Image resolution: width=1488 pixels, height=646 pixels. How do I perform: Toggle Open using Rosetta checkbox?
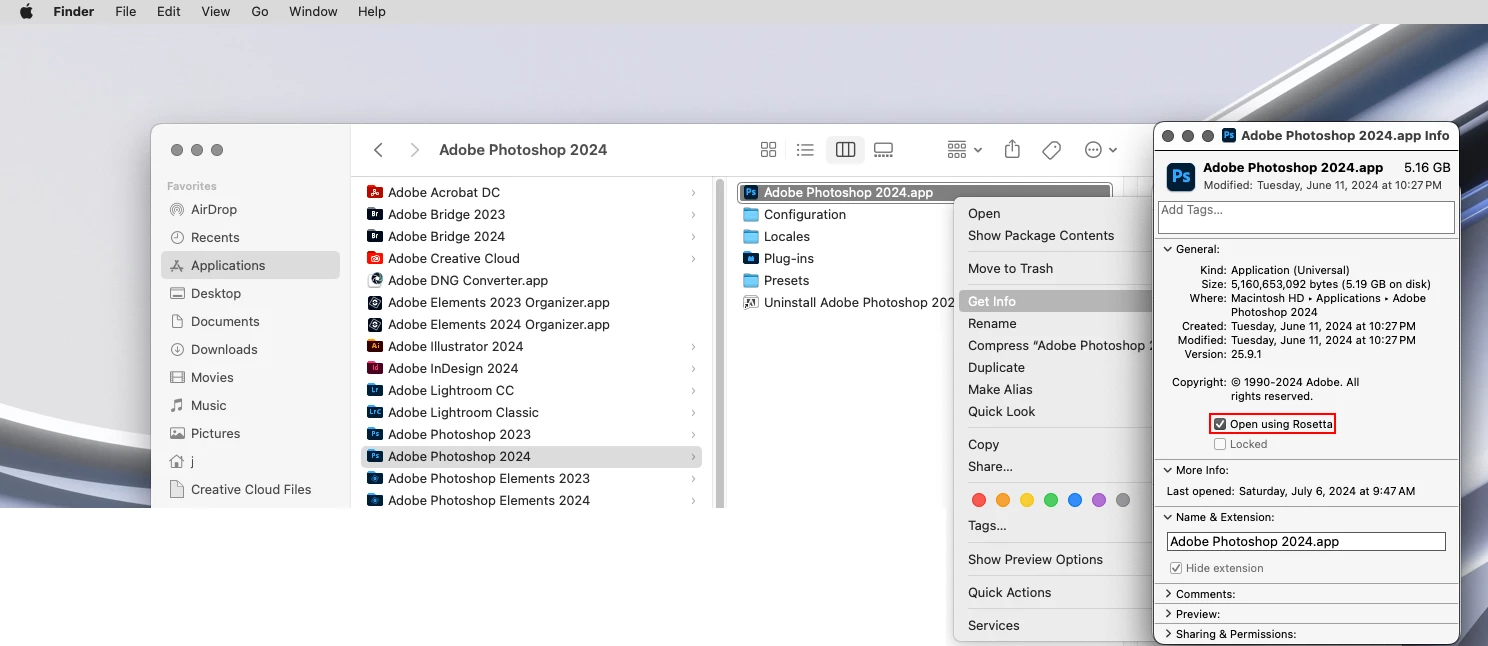[x=1220, y=424]
